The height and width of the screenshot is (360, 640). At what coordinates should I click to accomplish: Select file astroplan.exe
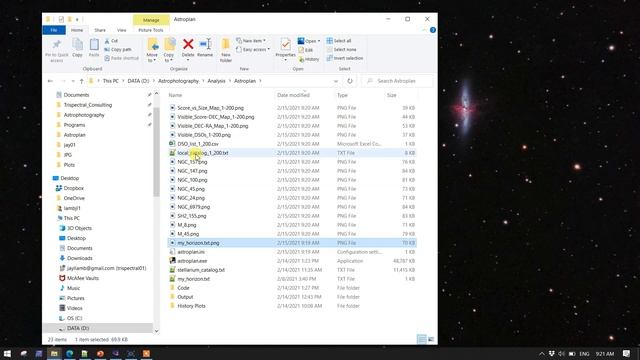[192, 261]
